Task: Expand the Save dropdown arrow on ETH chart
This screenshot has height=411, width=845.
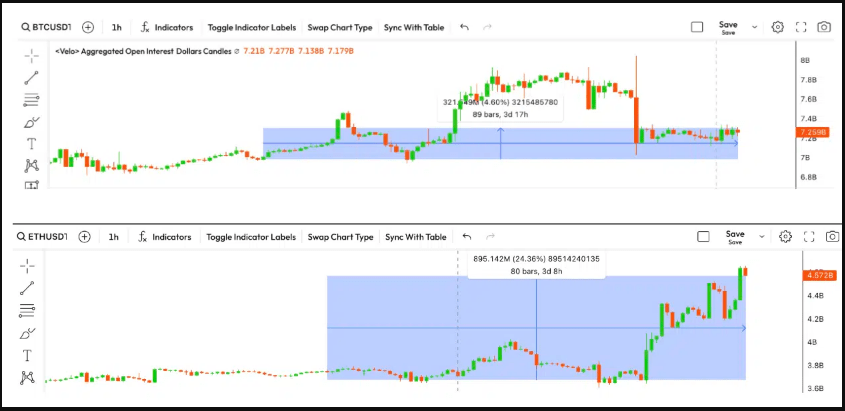Action: (x=761, y=236)
